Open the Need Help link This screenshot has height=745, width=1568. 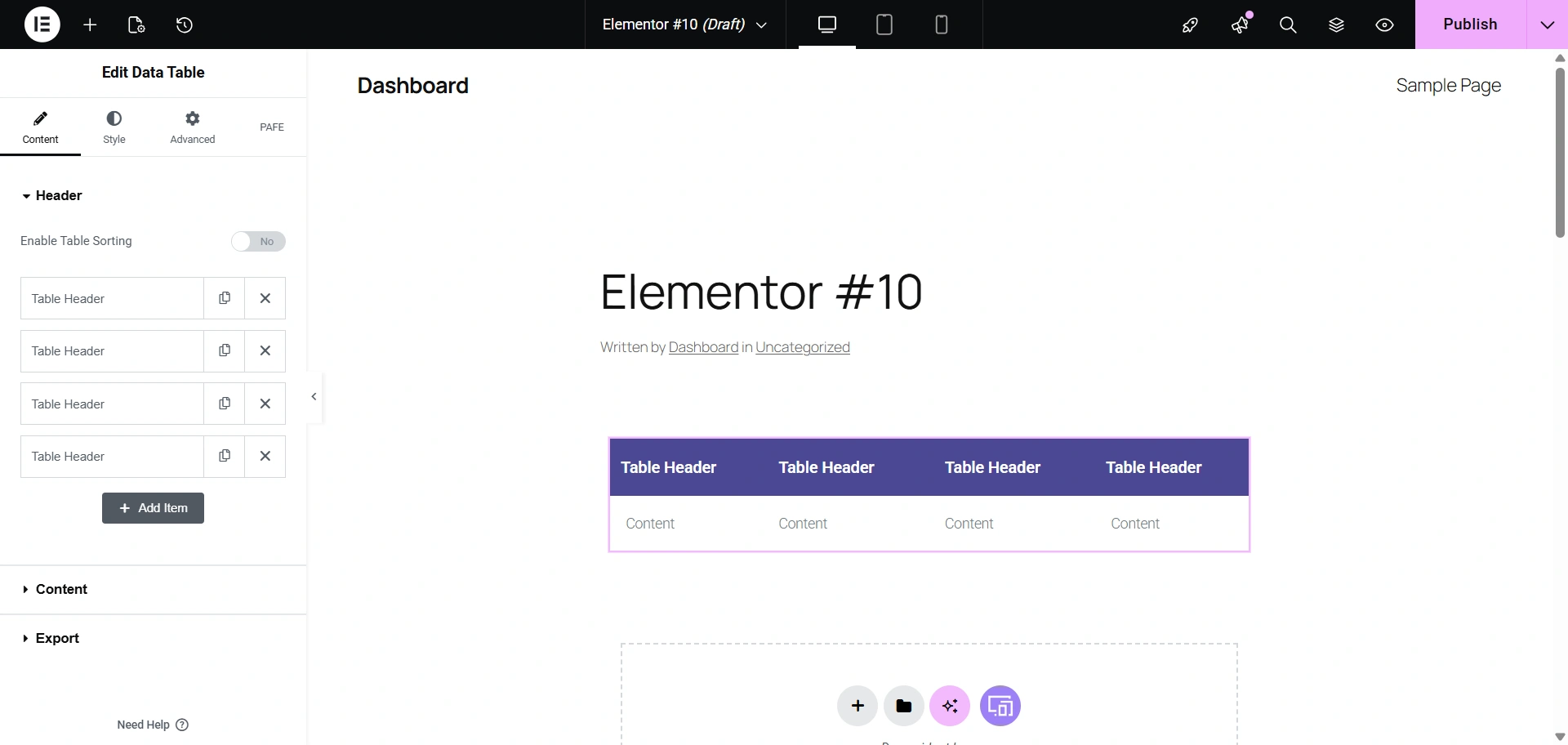click(153, 725)
